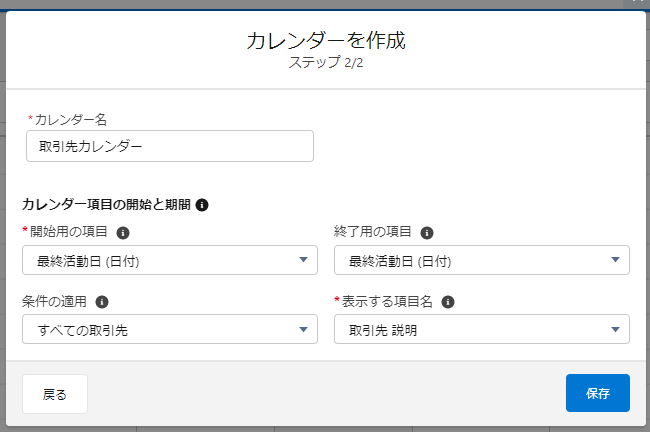Show help icon next to 開始用の項目
This screenshot has height=432, width=650.
pyautogui.click(x=123, y=233)
